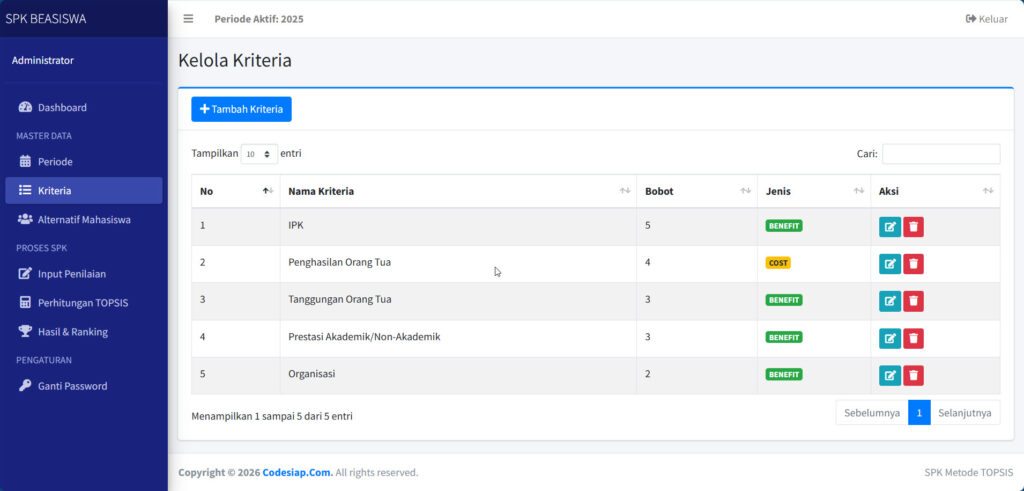
Task: Focus the Cari search field
Action: [940, 154]
